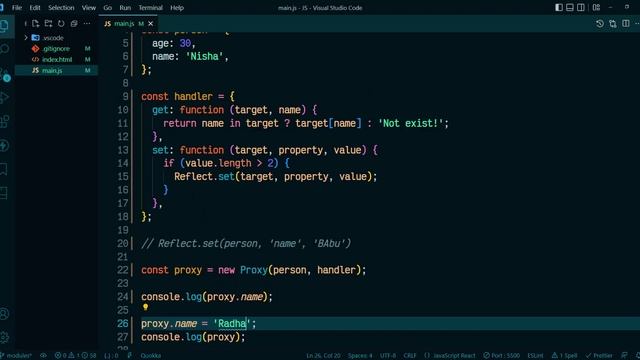640x360 pixels.
Task: Open the Go menu
Action: [107, 8]
